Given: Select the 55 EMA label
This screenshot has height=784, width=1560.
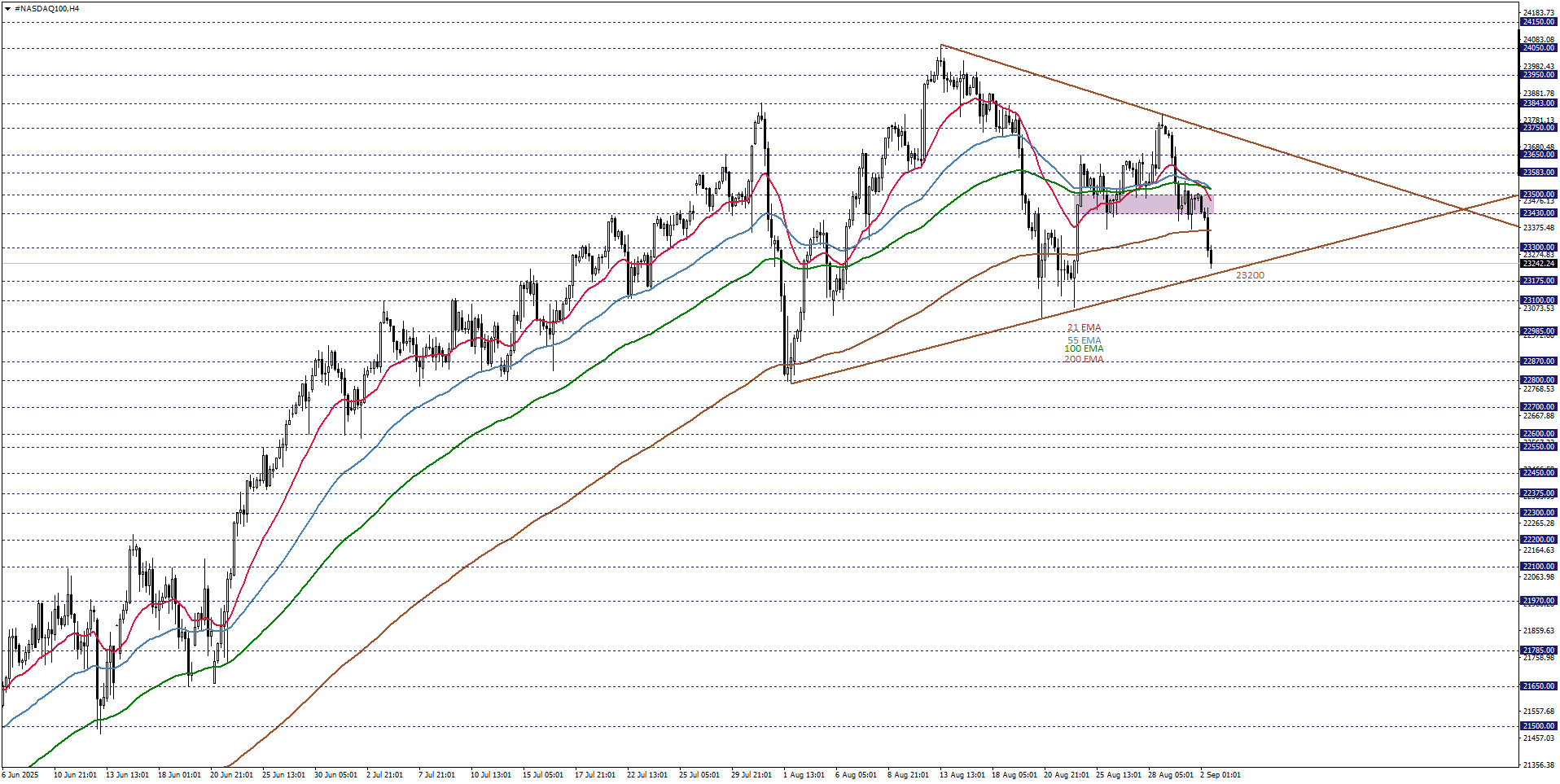Looking at the screenshot, I should (1084, 340).
